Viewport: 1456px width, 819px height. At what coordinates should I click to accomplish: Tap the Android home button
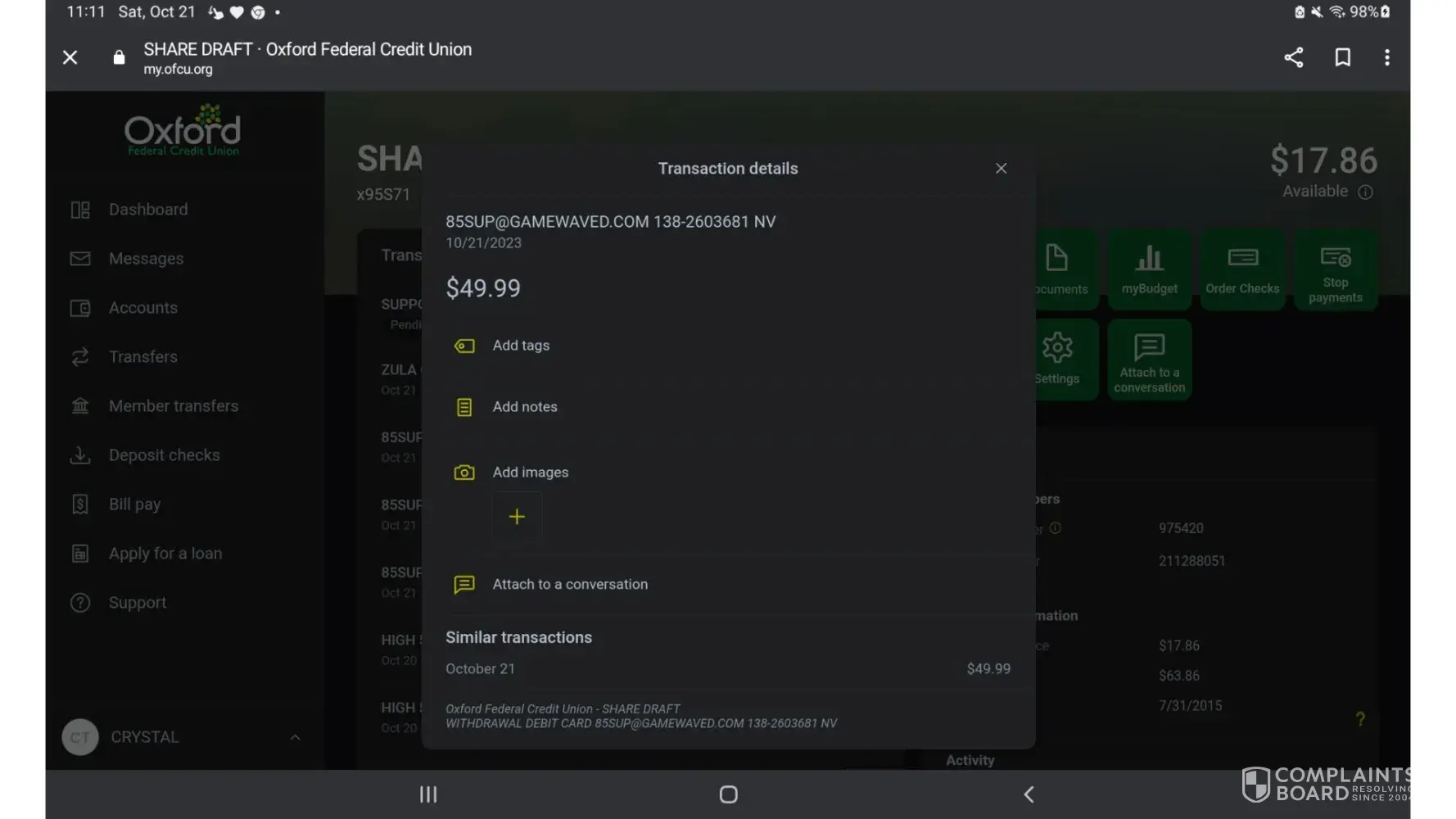pos(728,794)
